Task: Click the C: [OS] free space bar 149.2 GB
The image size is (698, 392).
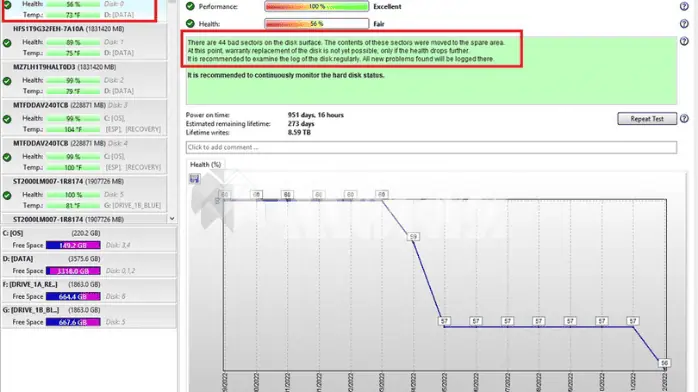Action: (x=73, y=245)
